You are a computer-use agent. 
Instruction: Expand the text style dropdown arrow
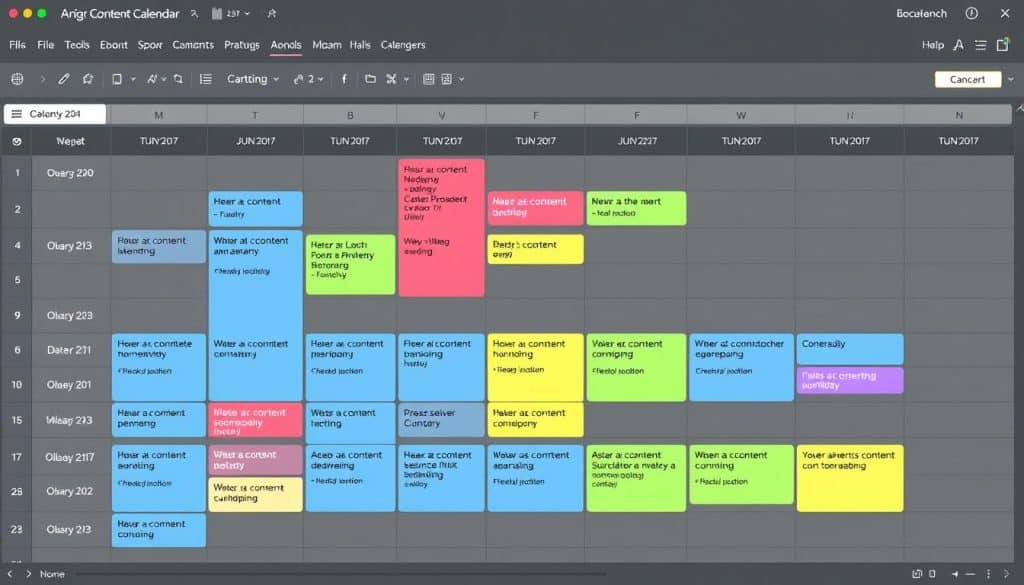pos(164,79)
